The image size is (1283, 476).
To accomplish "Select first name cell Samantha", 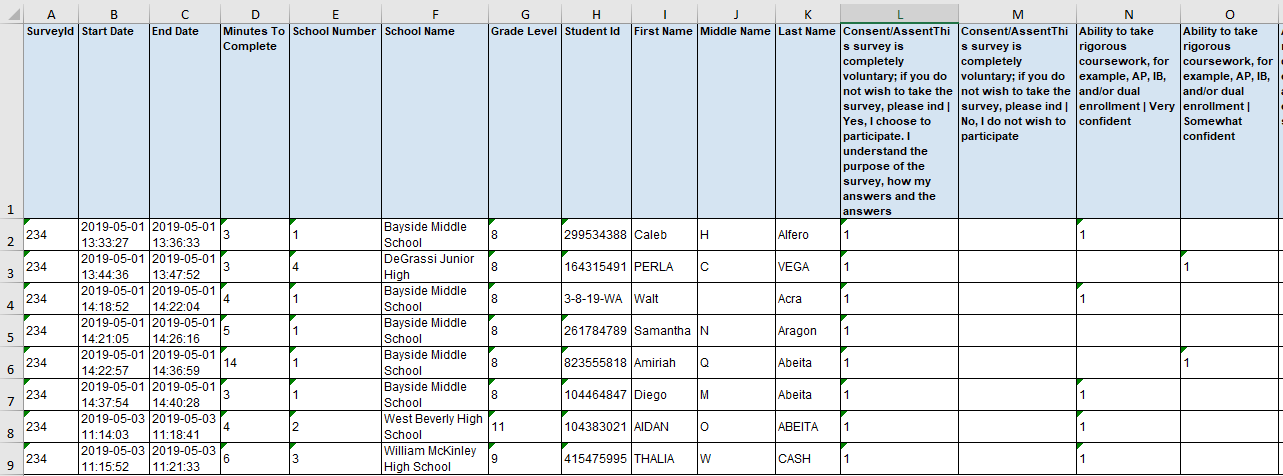I will click(x=664, y=331).
